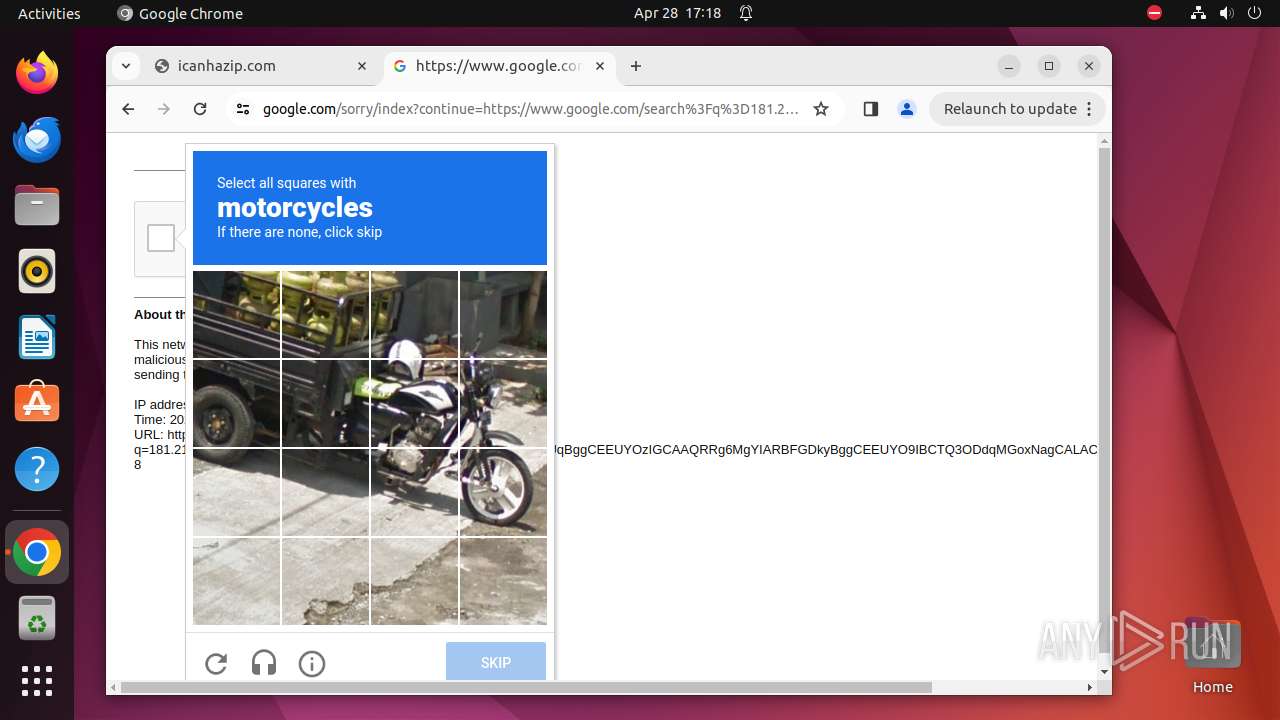
Task: Select tile showing motorcycle helmet and seat
Action: pyautogui.click(x=414, y=403)
